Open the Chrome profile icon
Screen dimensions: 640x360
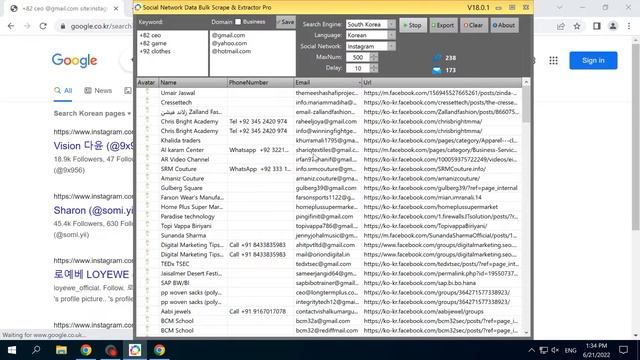click(x=613, y=26)
